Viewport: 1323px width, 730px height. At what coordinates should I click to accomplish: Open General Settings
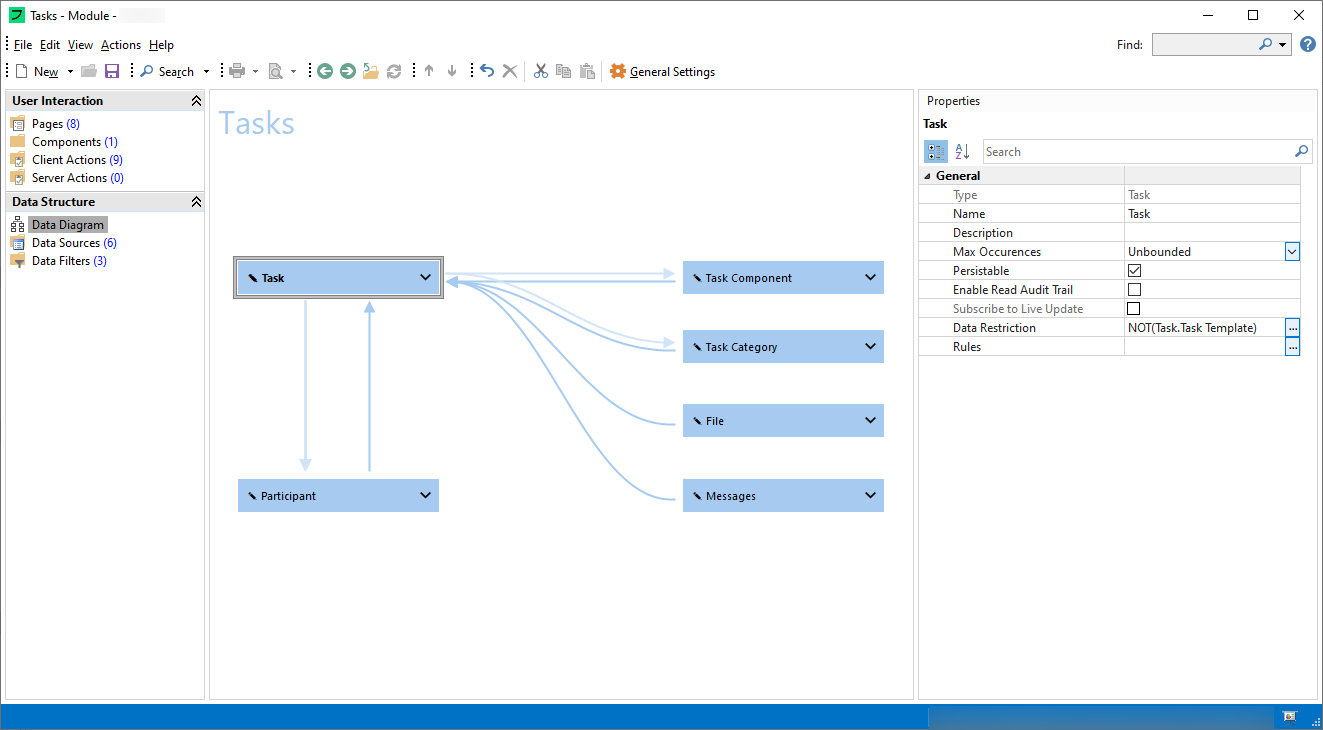[663, 72]
